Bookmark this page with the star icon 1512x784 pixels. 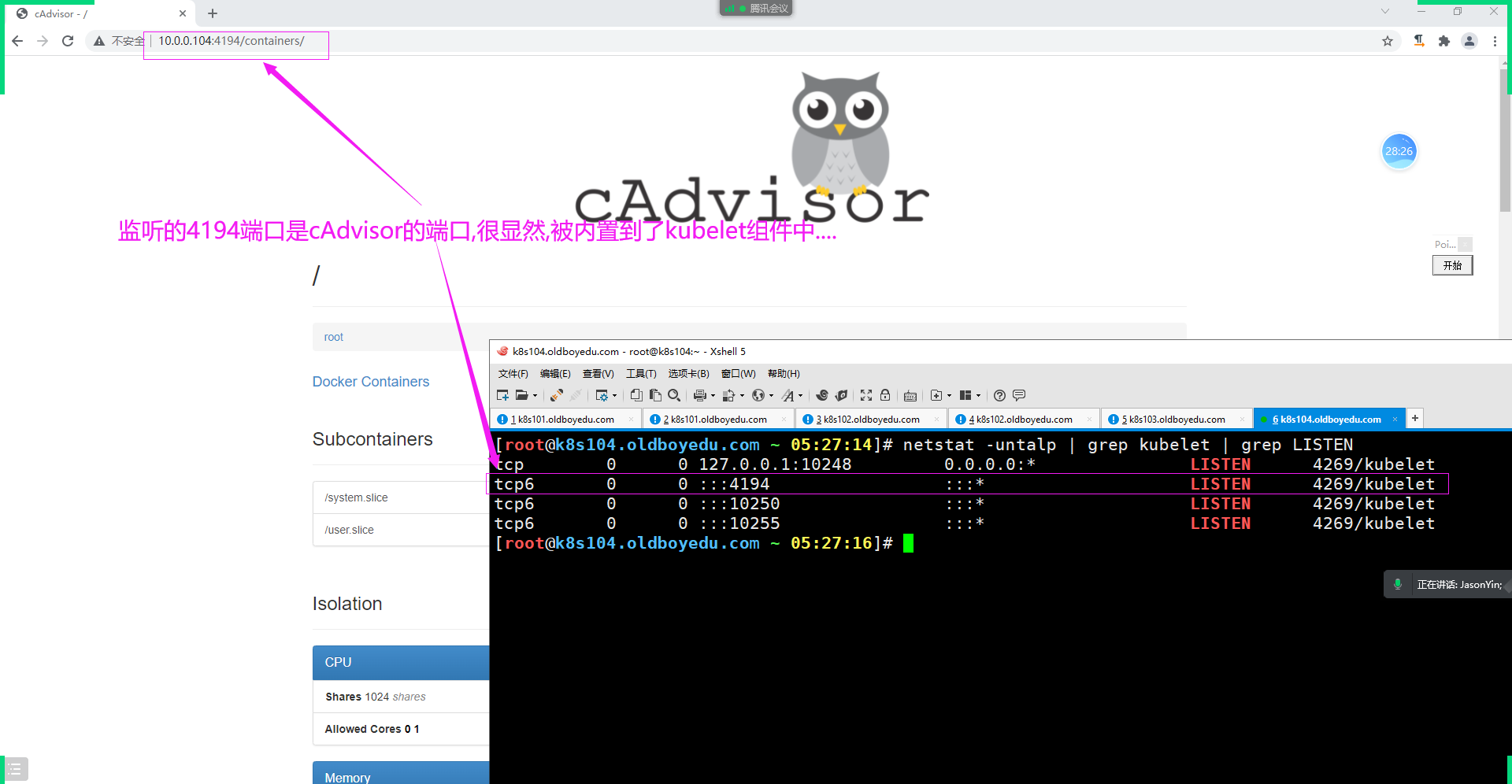1388,41
